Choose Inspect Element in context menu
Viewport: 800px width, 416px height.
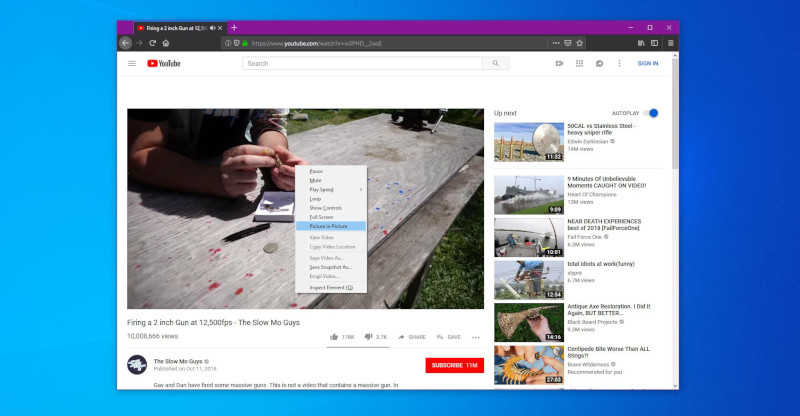tap(331, 287)
